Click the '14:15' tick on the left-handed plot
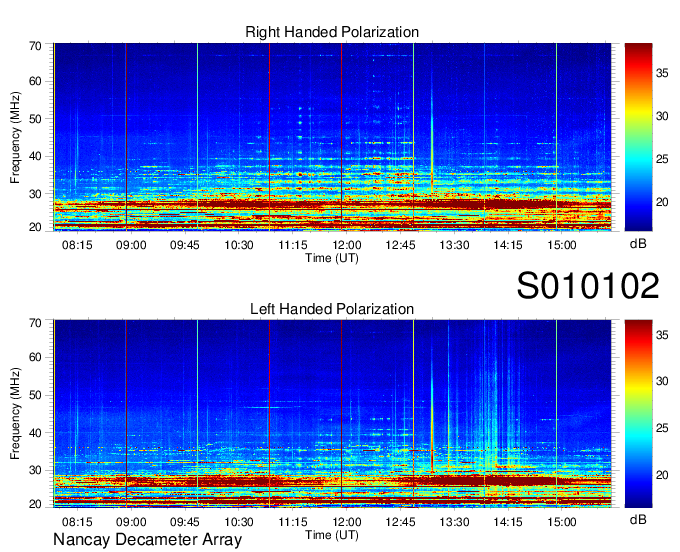This screenshot has height=552, width=680. pyautogui.click(x=508, y=522)
